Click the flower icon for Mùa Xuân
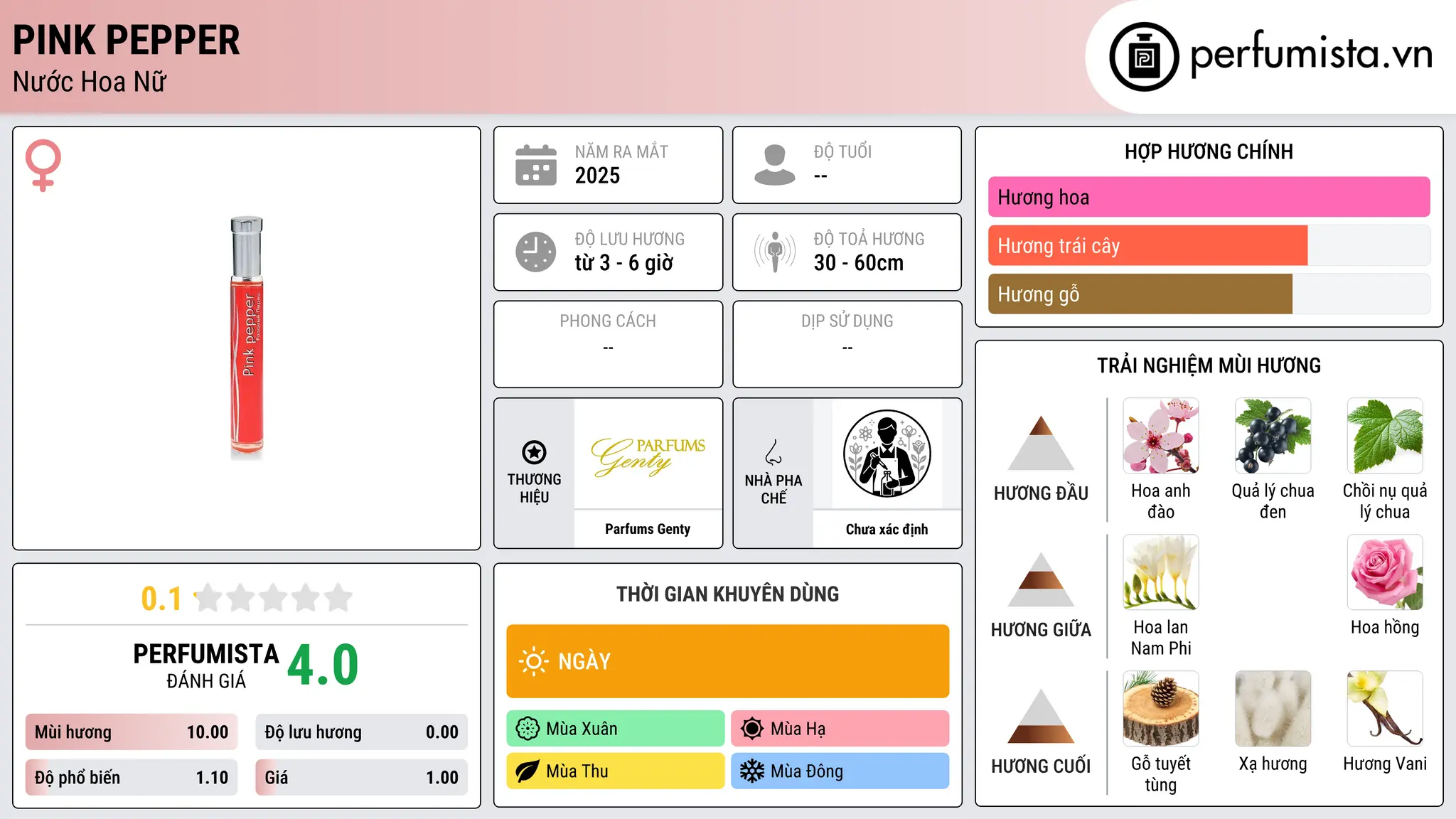 [528, 729]
